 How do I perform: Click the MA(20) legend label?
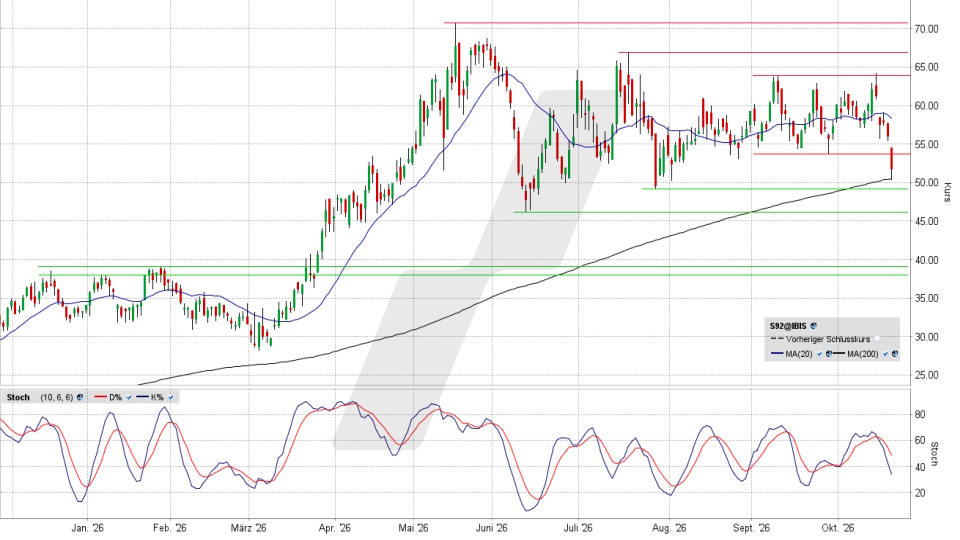[x=799, y=354]
